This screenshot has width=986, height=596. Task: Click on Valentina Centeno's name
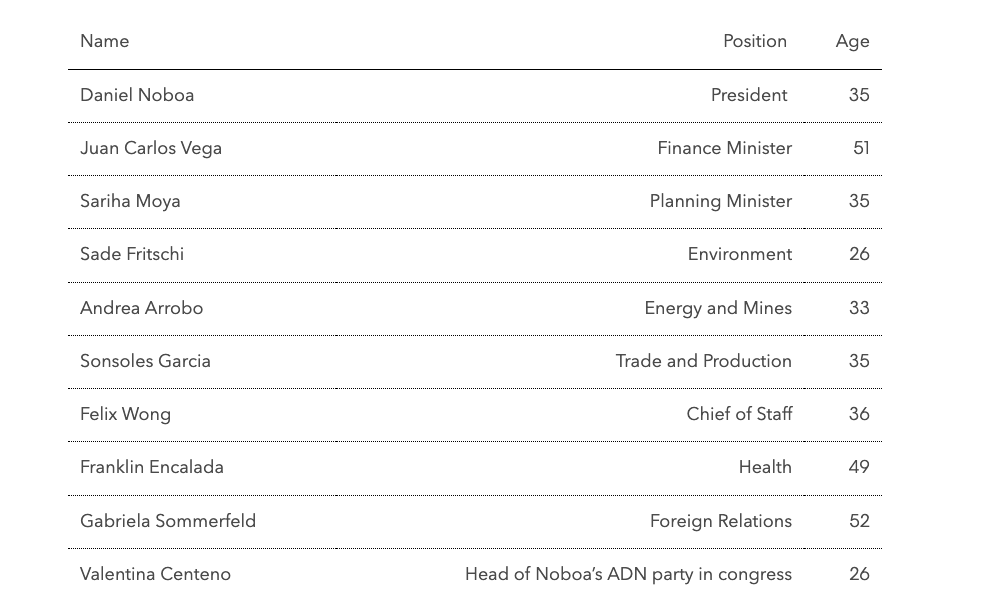(x=155, y=574)
